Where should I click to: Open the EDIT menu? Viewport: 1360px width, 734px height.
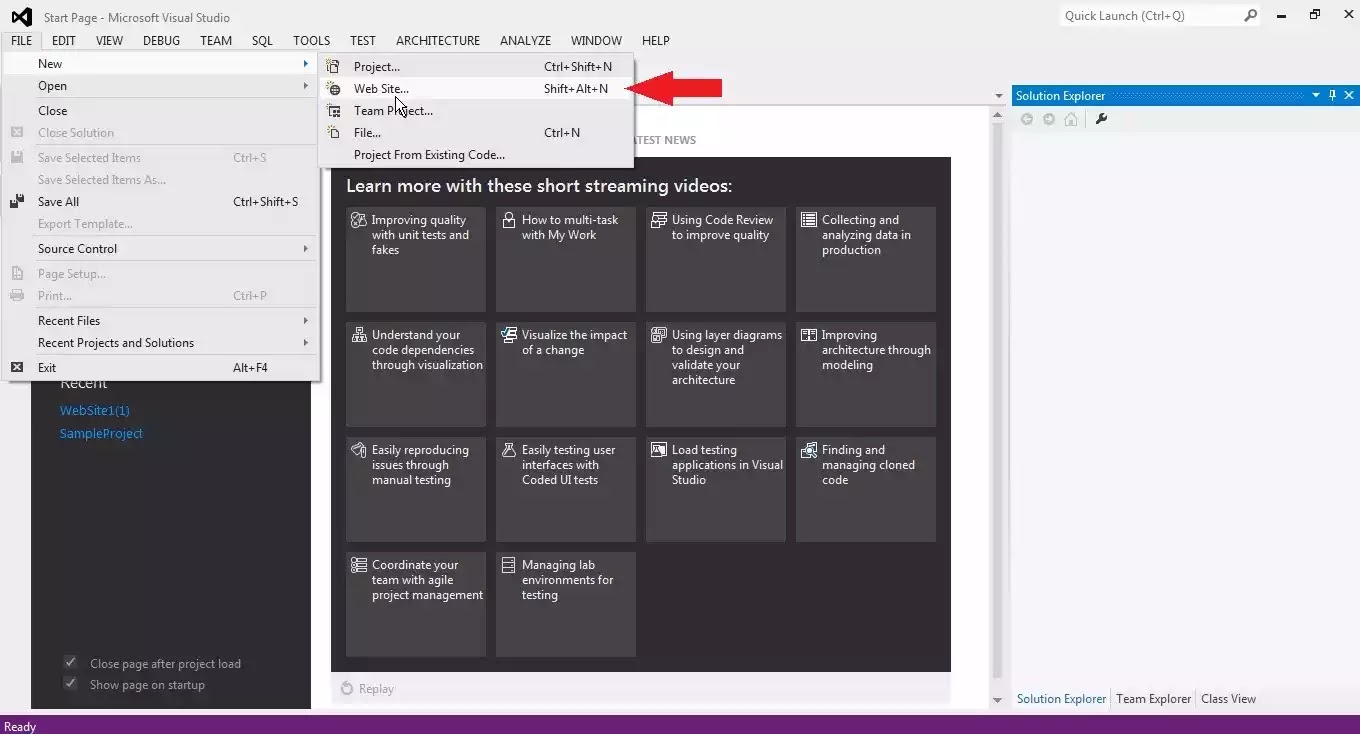click(x=64, y=41)
